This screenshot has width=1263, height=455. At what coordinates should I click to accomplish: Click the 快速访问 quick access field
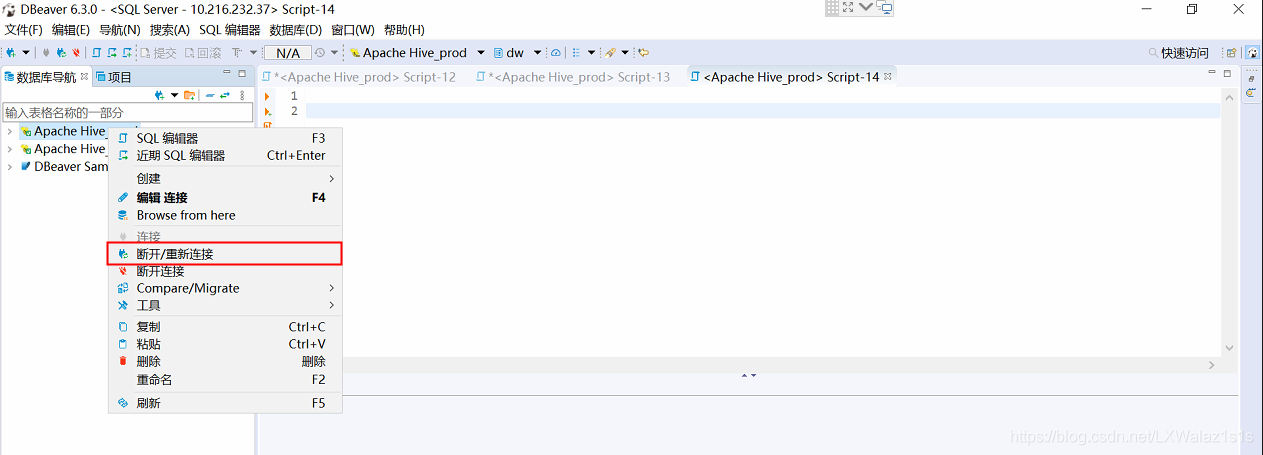point(1184,53)
